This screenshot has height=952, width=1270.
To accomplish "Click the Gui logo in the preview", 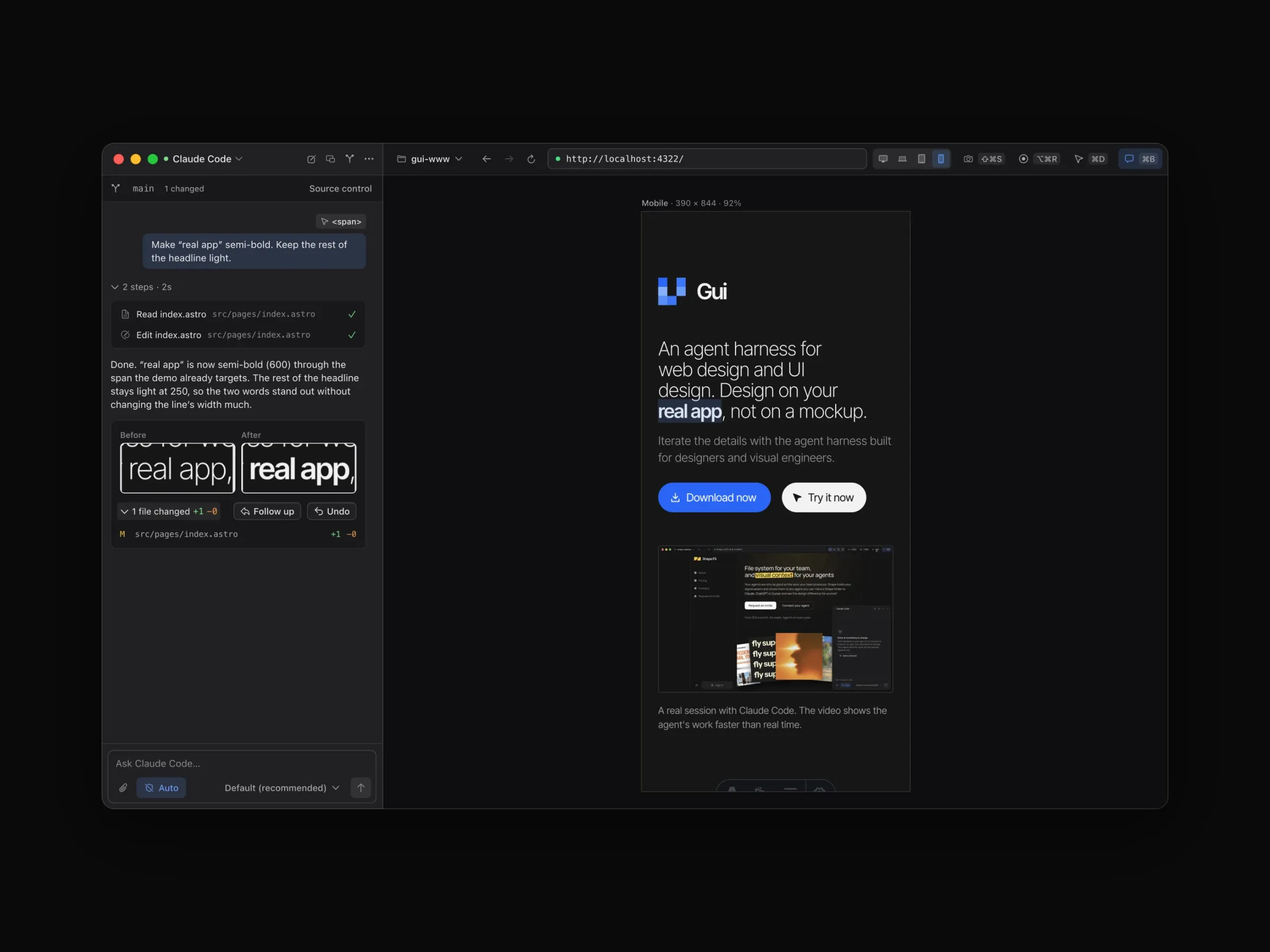I will point(692,291).
